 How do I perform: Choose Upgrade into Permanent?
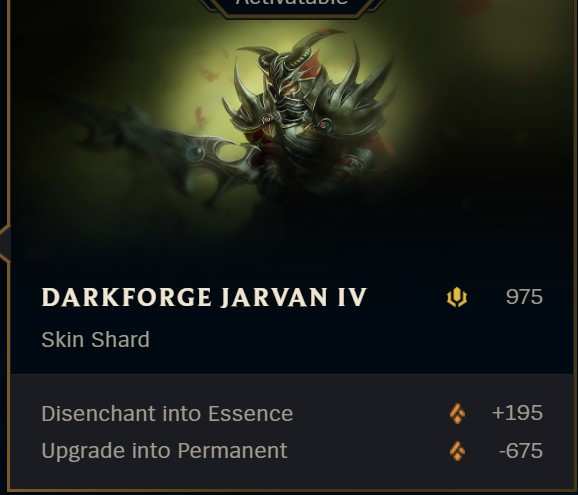tap(164, 451)
